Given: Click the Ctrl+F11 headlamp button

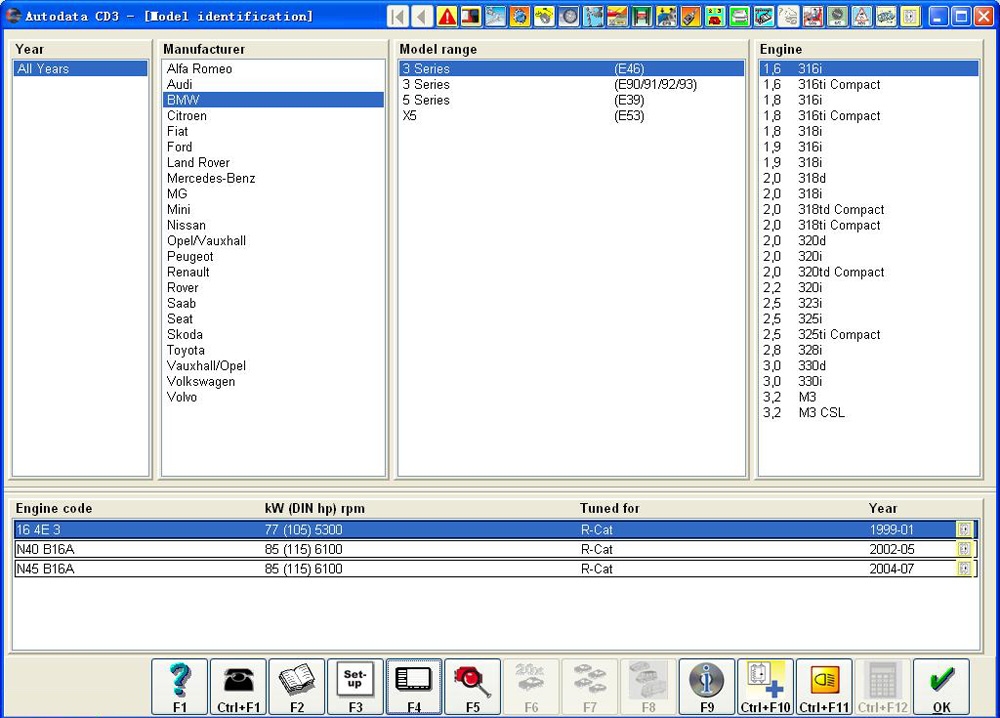Looking at the screenshot, I should (x=824, y=687).
